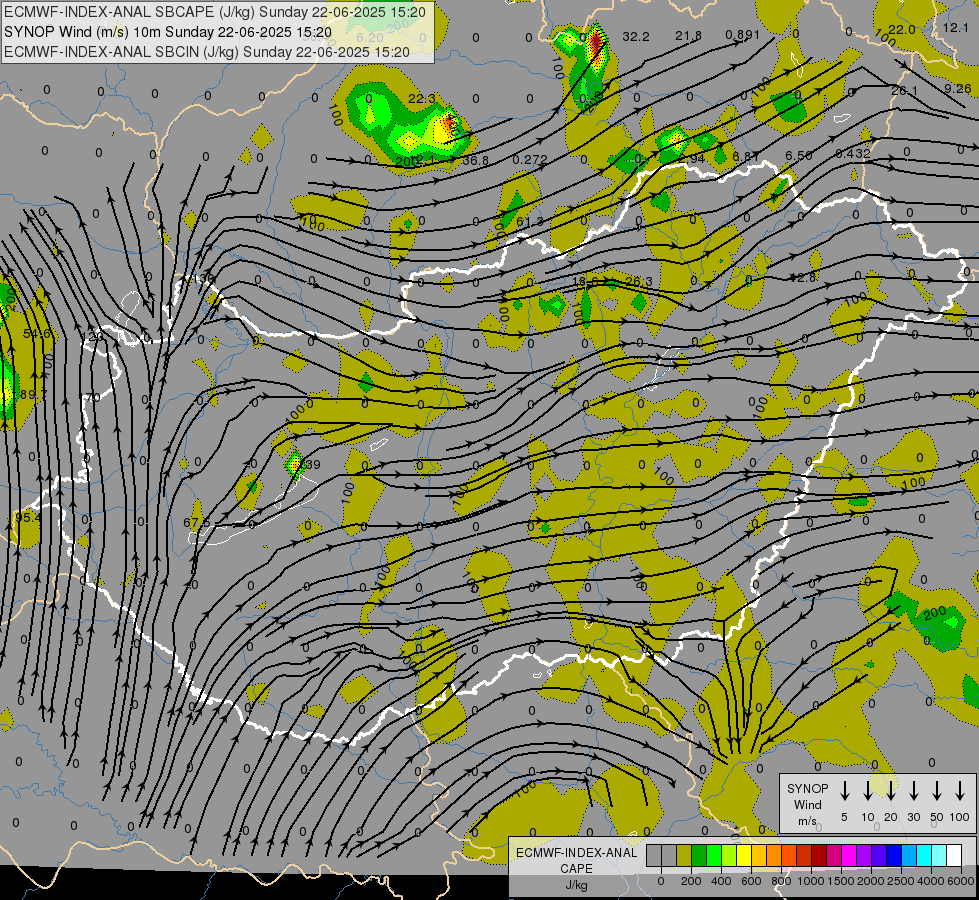979x900 pixels.
Task: Click the 89.7 value at left edge
Action: pyautogui.click(x=33, y=395)
